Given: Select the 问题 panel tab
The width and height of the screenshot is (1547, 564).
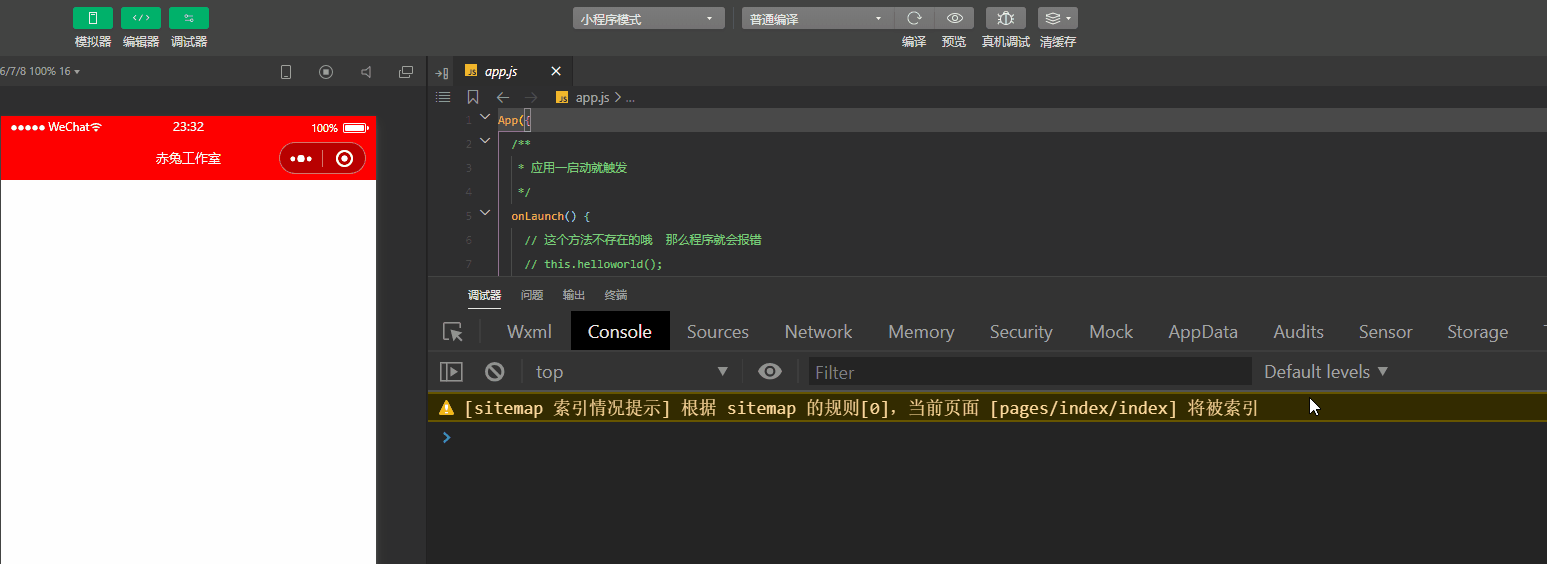Looking at the screenshot, I should (532, 295).
